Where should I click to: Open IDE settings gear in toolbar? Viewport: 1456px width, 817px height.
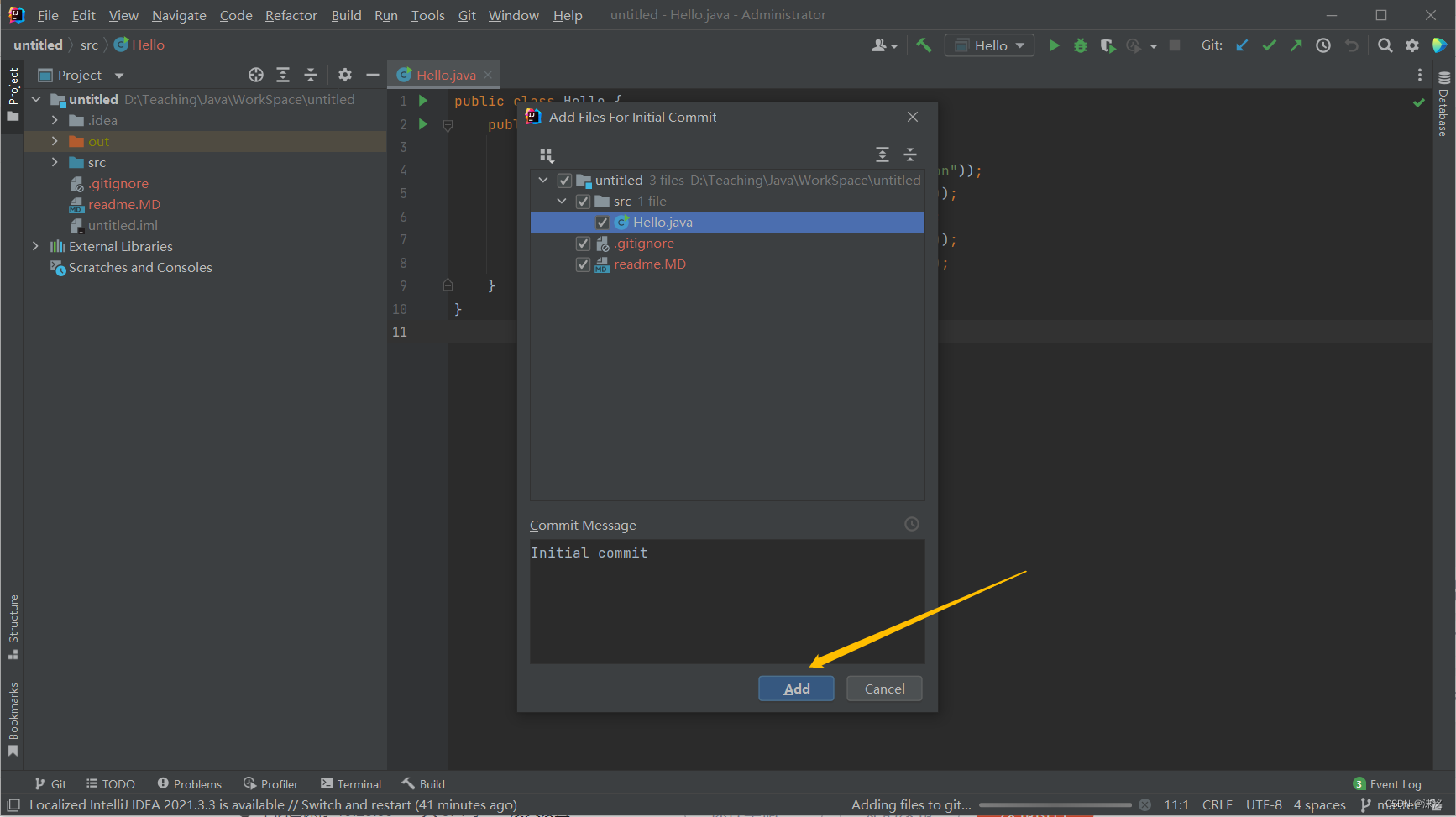pos(1412,45)
